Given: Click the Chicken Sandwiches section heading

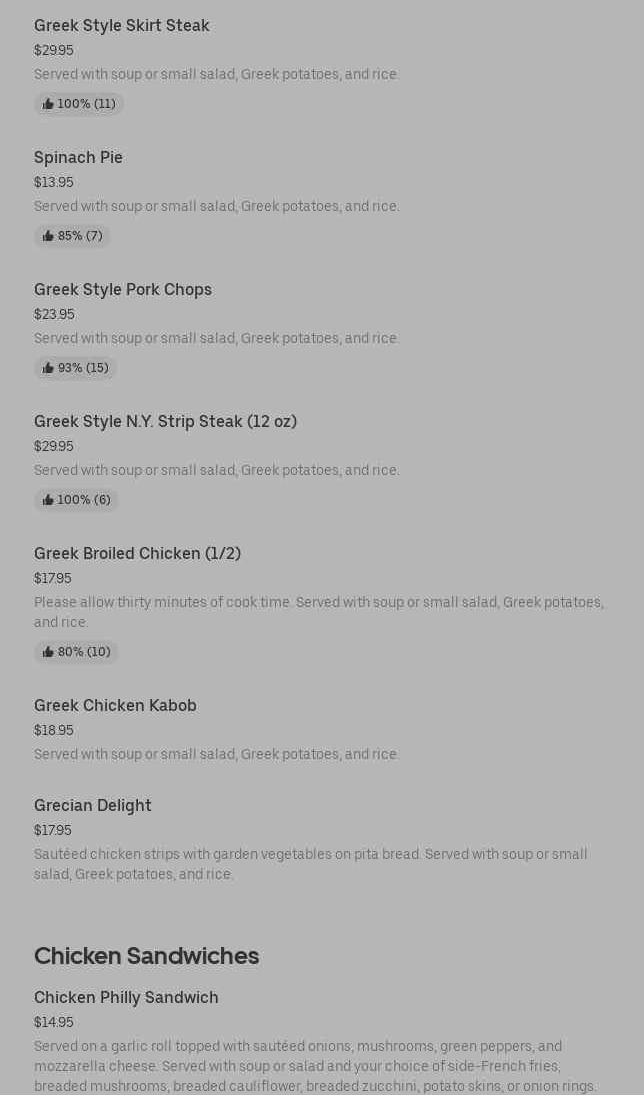Looking at the screenshot, I should [x=146, y=955].
